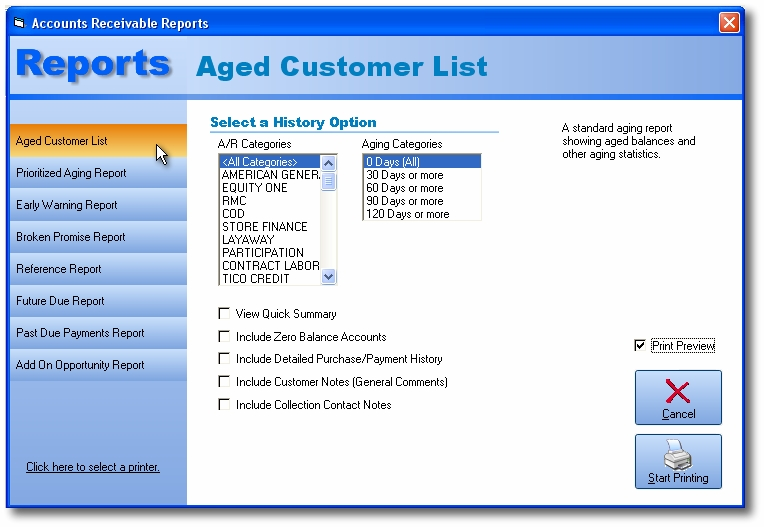Open the Prioritized Aging Report tab
The image size is (764, 527).
pyautogui.click(x=71, y=173)
